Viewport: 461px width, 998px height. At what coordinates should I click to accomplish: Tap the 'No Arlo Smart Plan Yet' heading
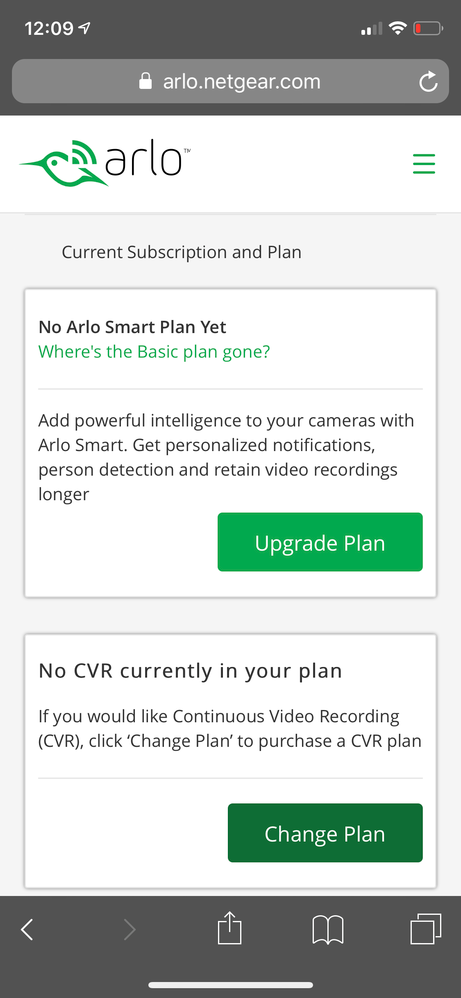132,327
